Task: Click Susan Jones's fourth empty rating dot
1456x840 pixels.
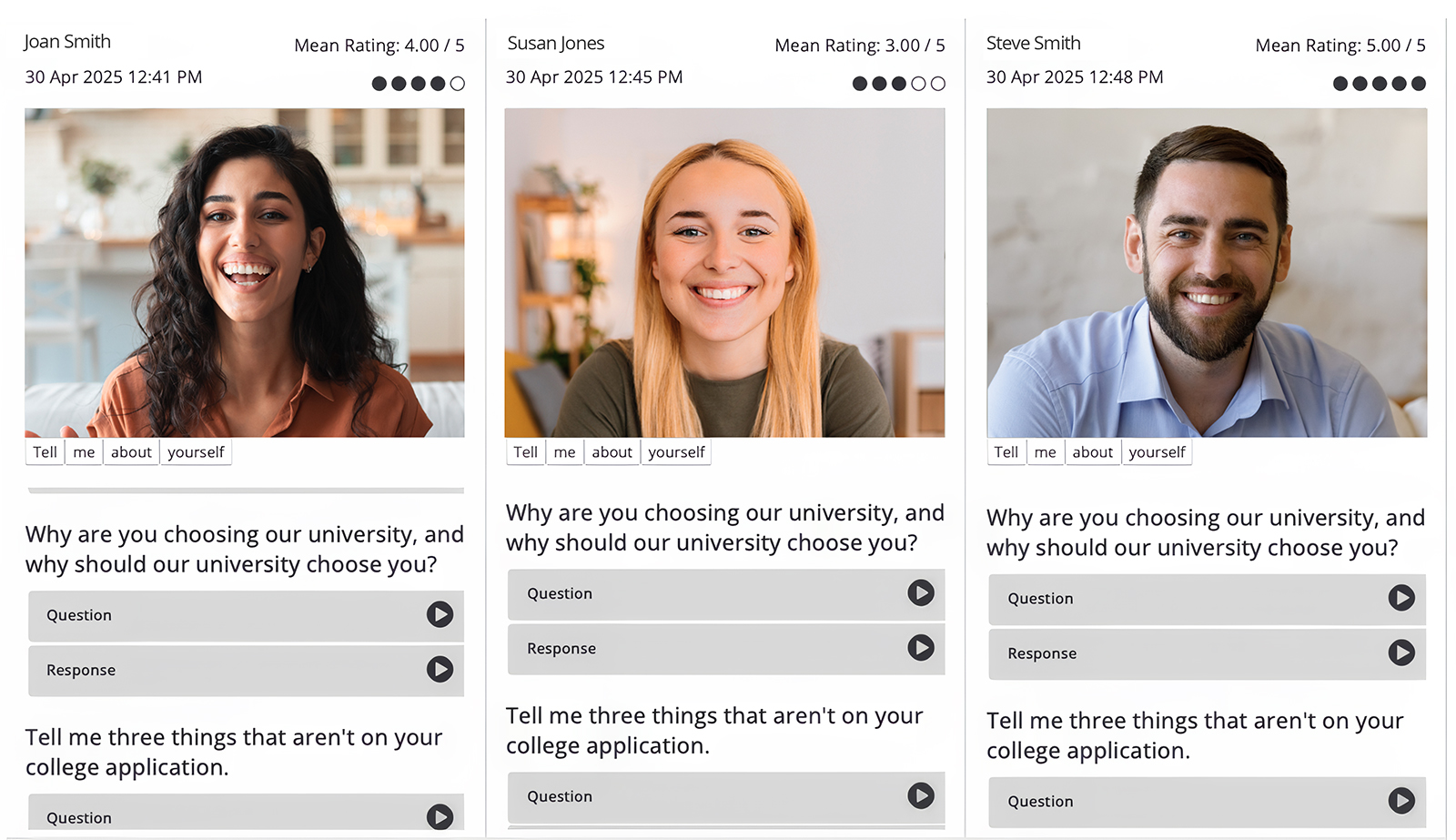Action: (x=918, y=84)
